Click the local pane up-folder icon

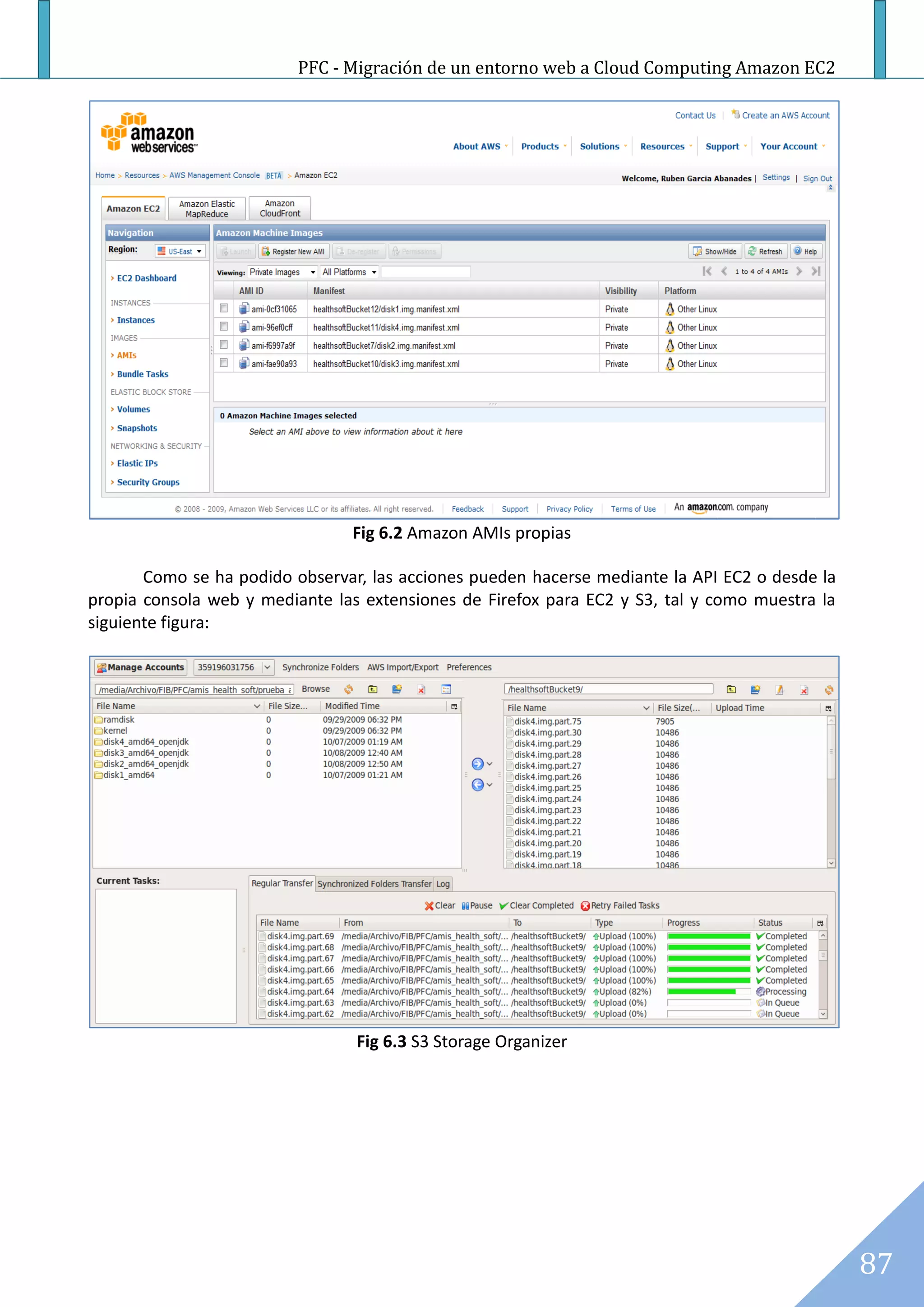click(373, 689)
